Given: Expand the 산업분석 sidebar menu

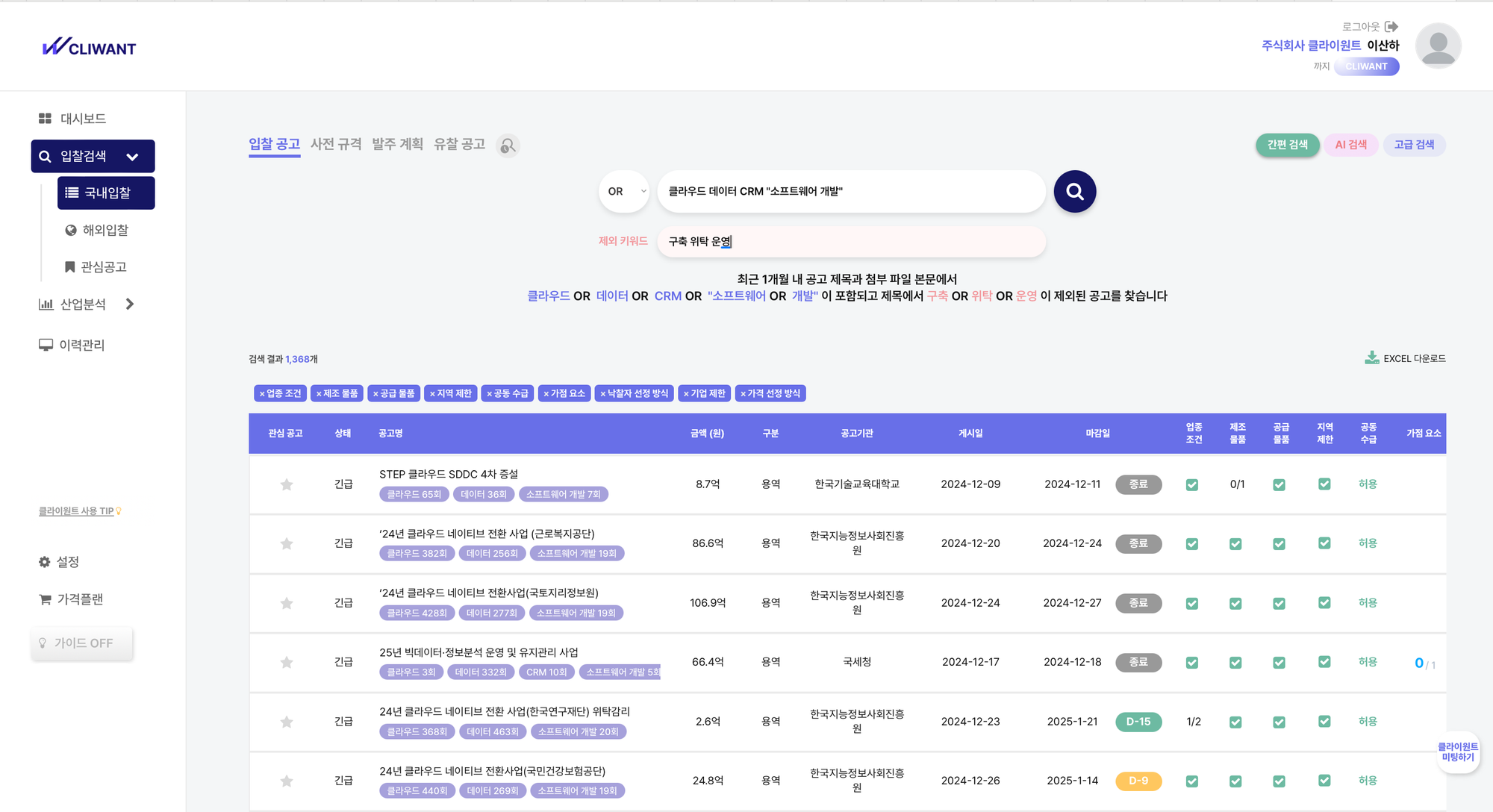Looking at the screenshot, I should click(130, 304).
